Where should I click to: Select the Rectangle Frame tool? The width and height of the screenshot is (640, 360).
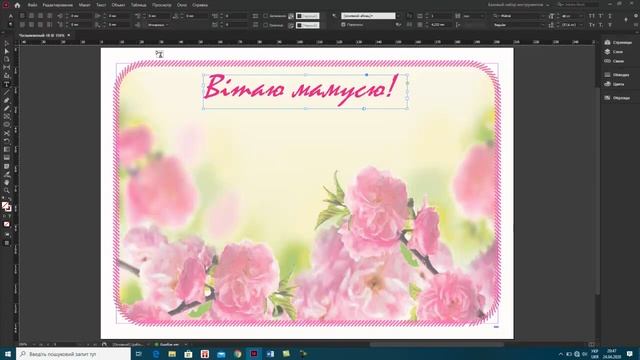[6, 117]
